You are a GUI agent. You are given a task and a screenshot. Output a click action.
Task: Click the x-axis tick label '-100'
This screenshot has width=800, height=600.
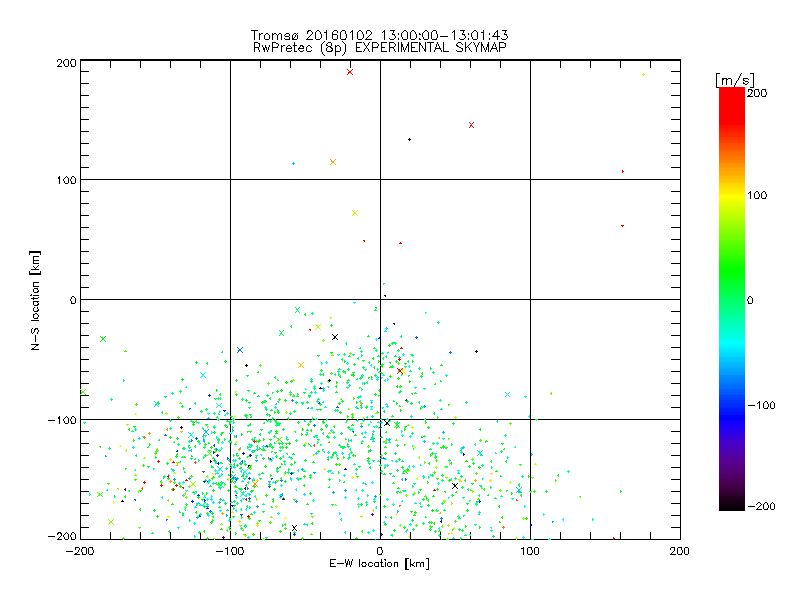[x=230, y=551]
